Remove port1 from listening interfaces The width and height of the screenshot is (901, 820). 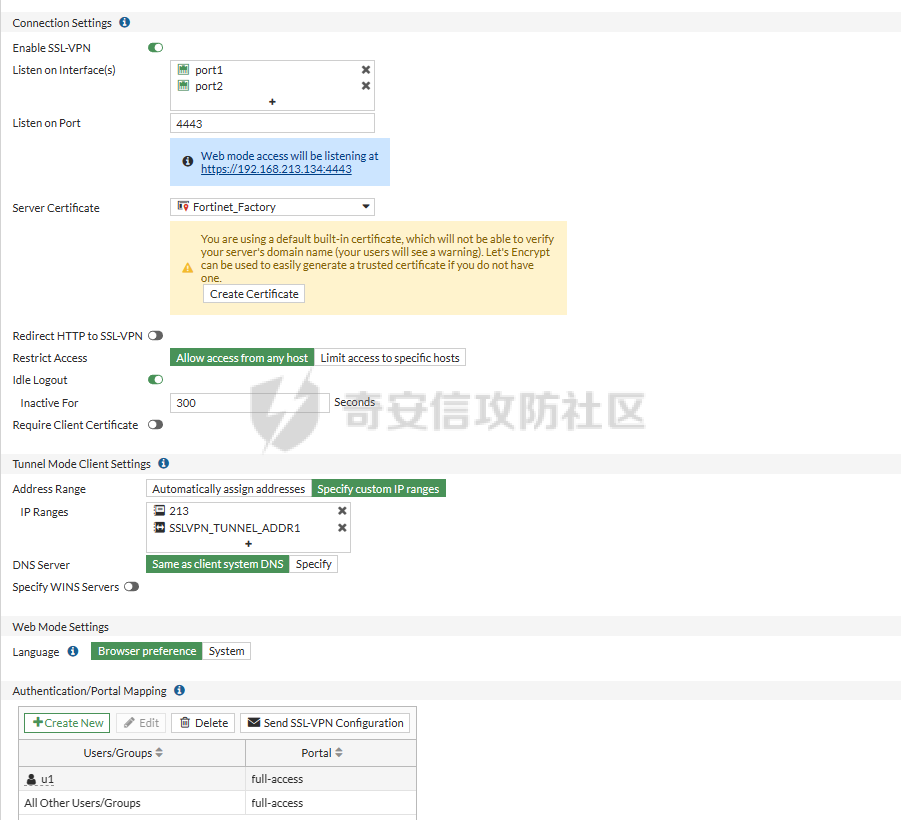click(x=365, y=70)
